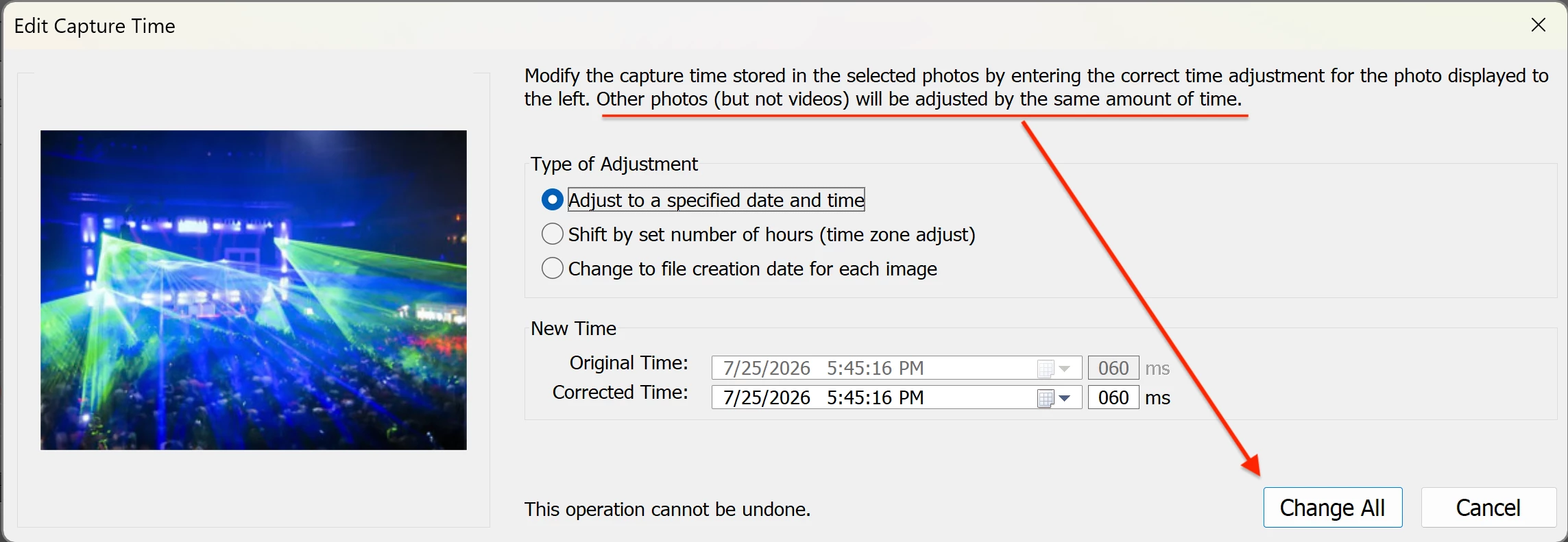1568x542 pixels.
Task: Click the concert photo preview thumbnail
Action: coord(254,290)
